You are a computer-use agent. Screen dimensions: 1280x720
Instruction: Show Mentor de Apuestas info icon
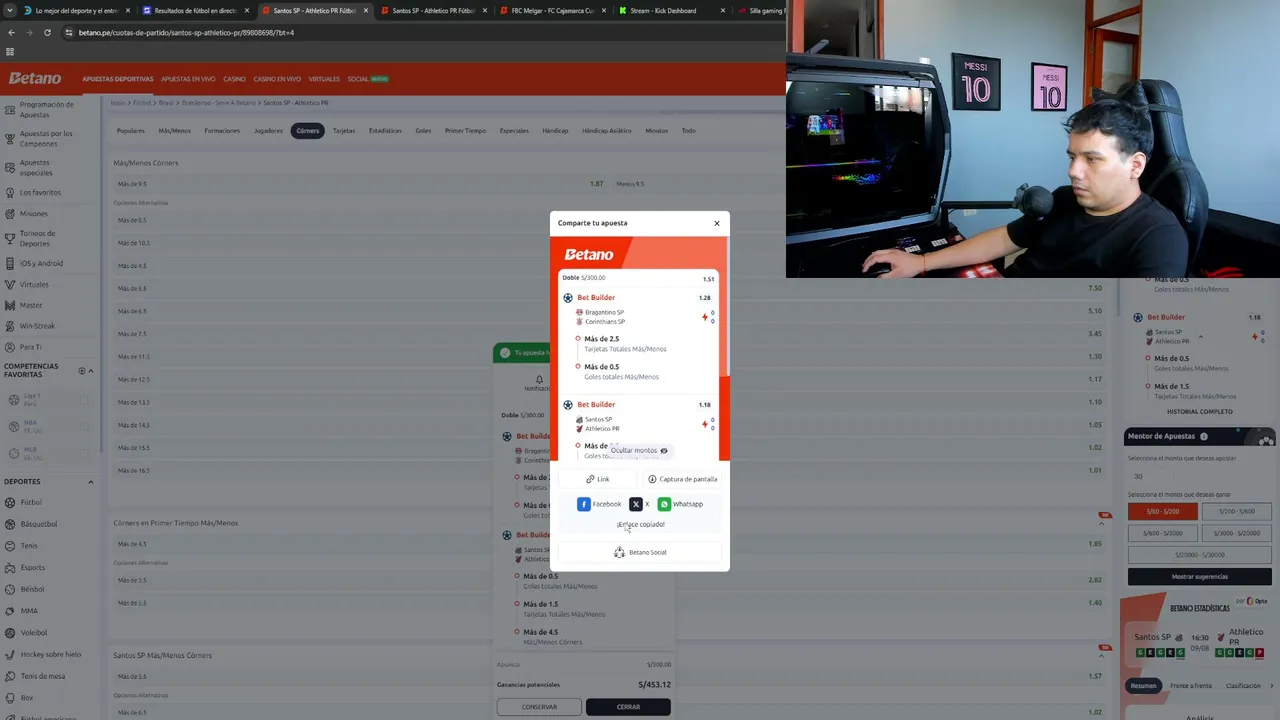tap(1204, 436)
